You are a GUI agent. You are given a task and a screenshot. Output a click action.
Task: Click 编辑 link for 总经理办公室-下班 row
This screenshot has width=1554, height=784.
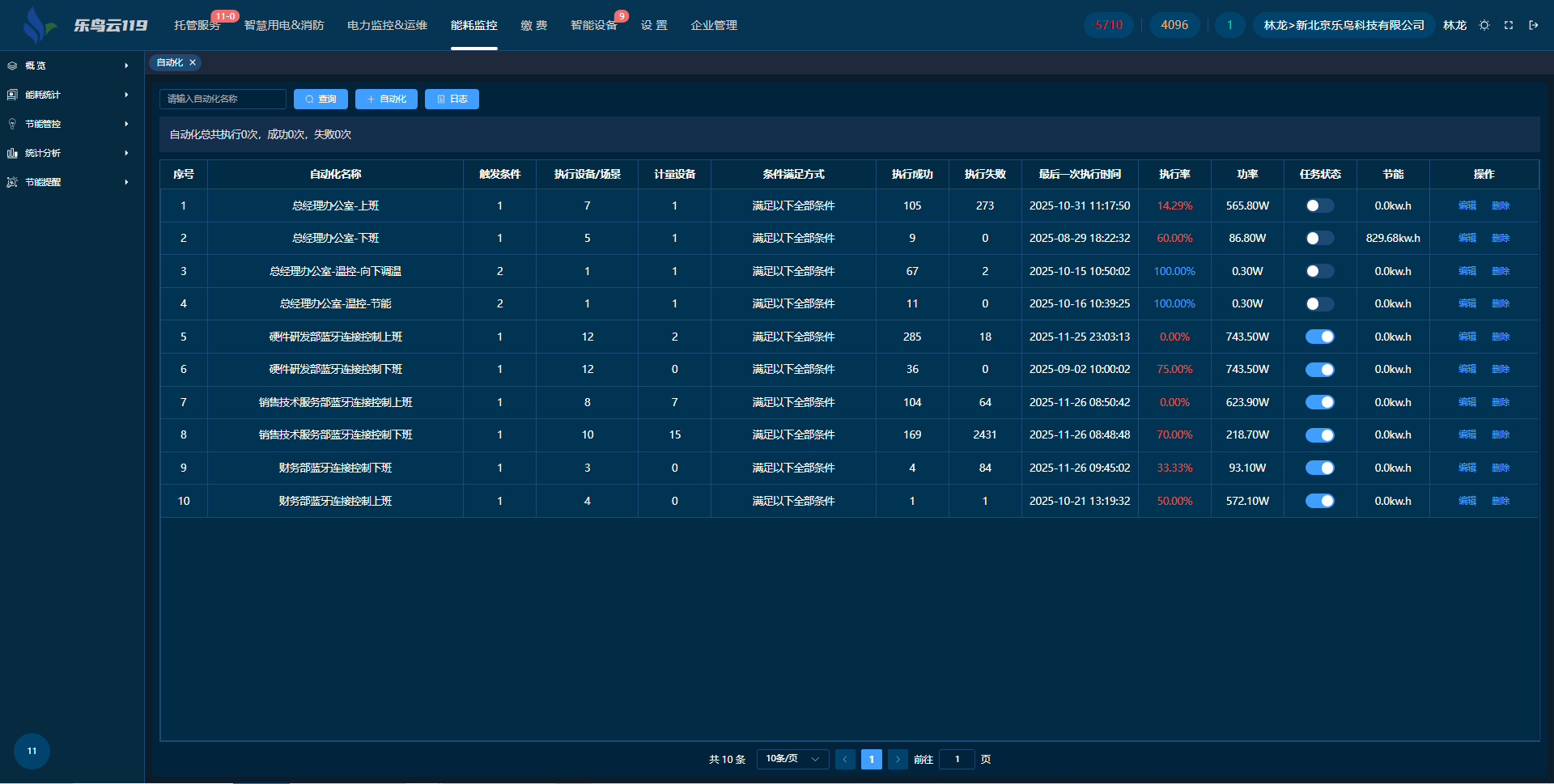pos(1467,238)
